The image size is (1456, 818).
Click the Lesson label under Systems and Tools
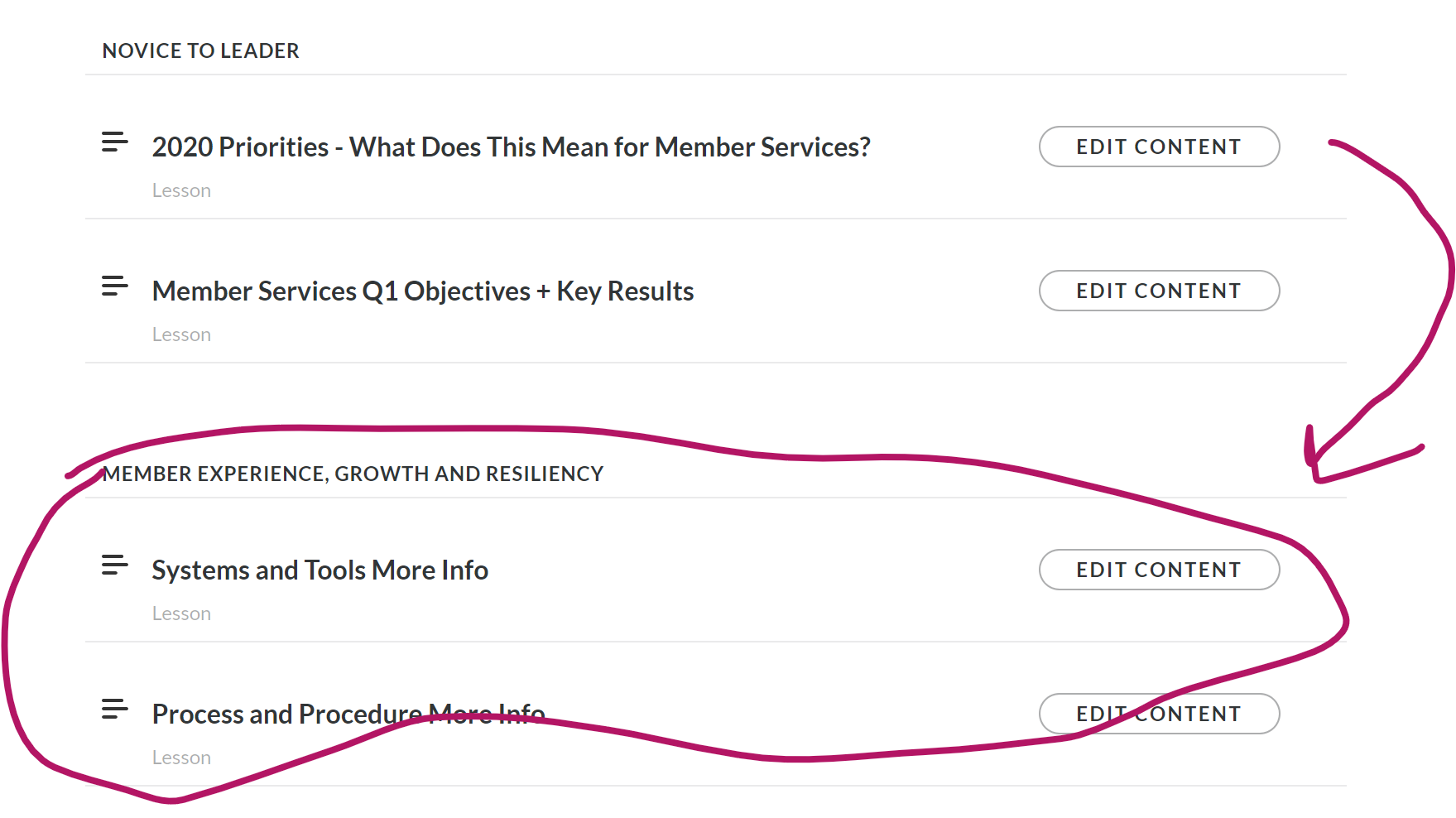(x=181, y=614)
